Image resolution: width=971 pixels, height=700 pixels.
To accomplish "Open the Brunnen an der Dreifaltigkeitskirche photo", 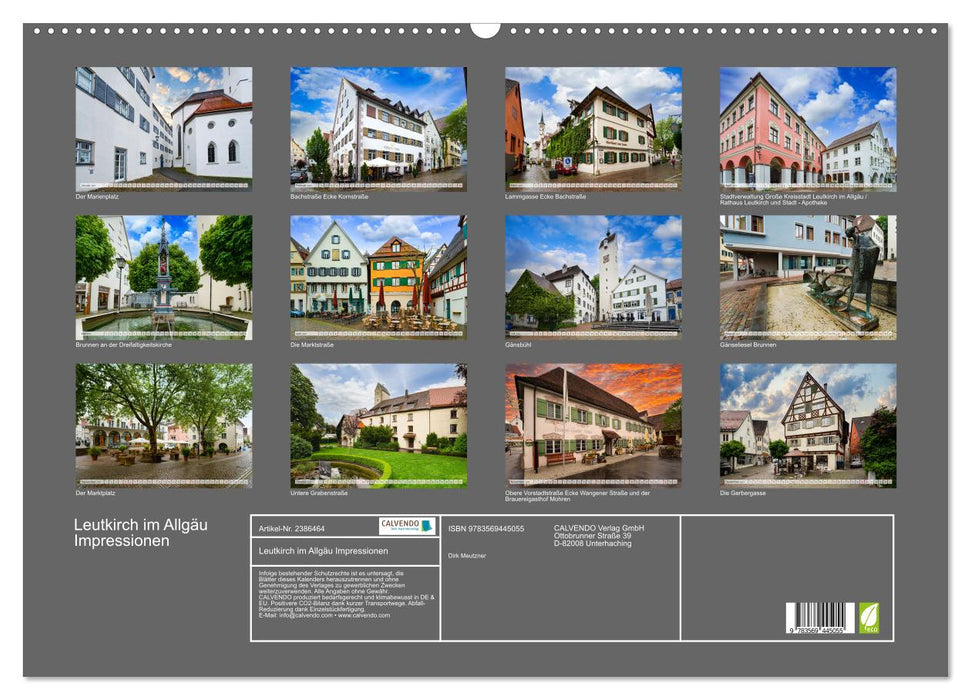I will click(x=163, y=277).
